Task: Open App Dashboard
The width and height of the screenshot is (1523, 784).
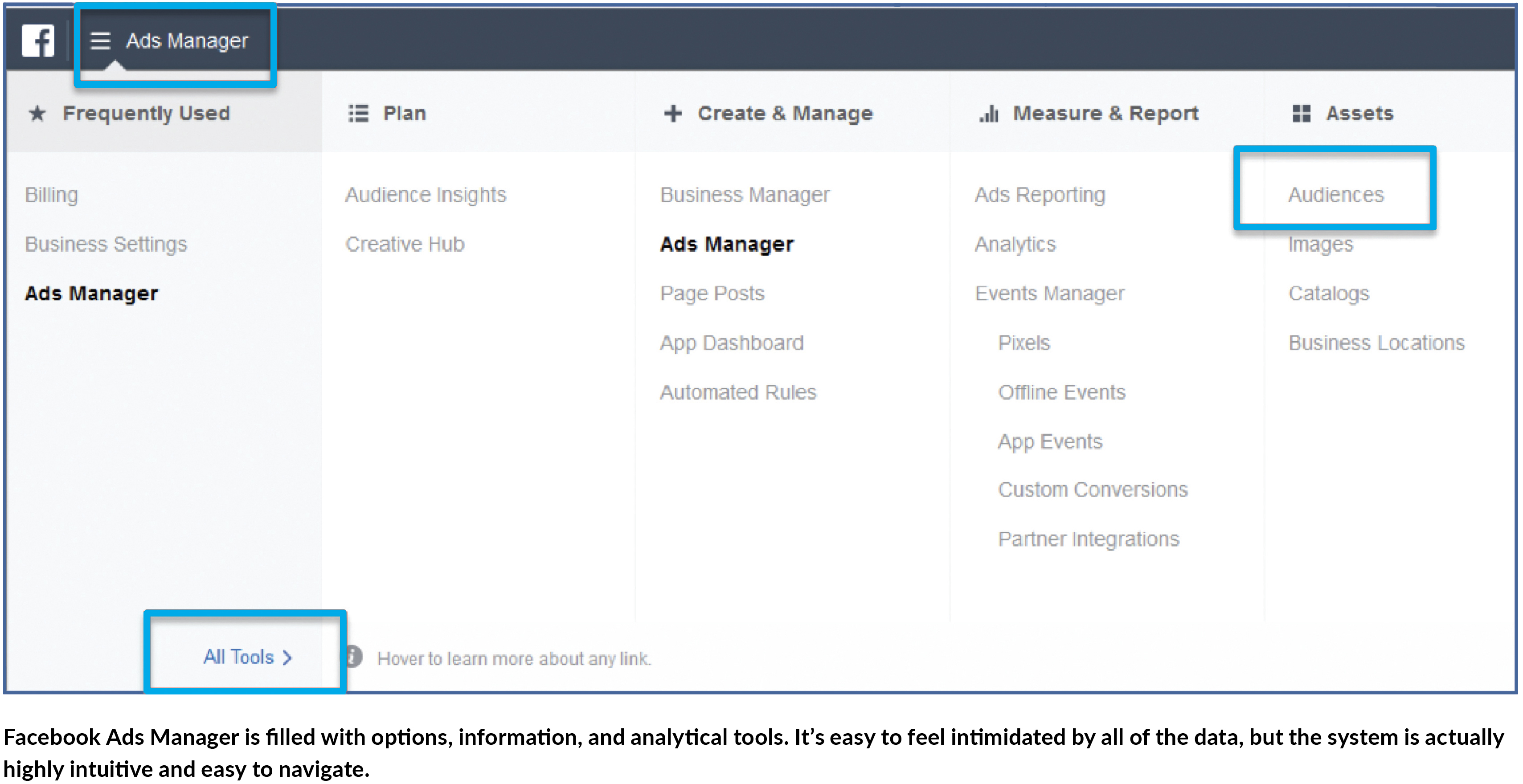Action: point(731,343)
